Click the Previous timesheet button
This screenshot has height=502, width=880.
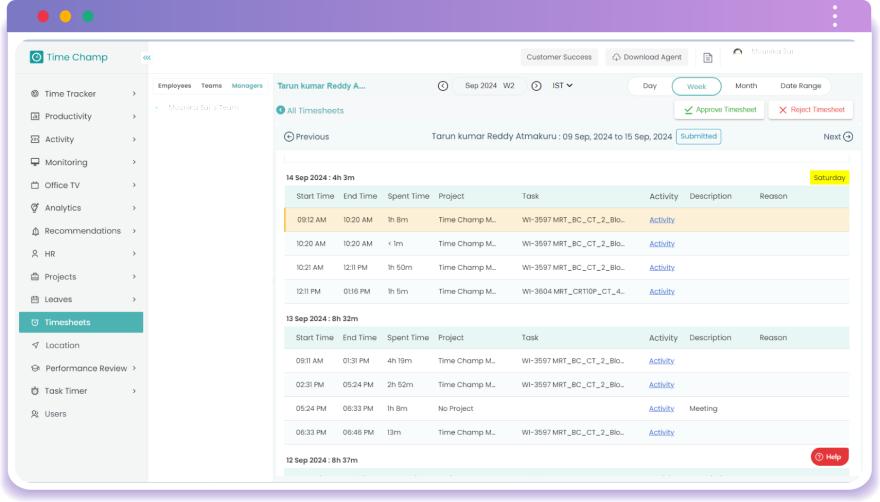tap(306, 137)
